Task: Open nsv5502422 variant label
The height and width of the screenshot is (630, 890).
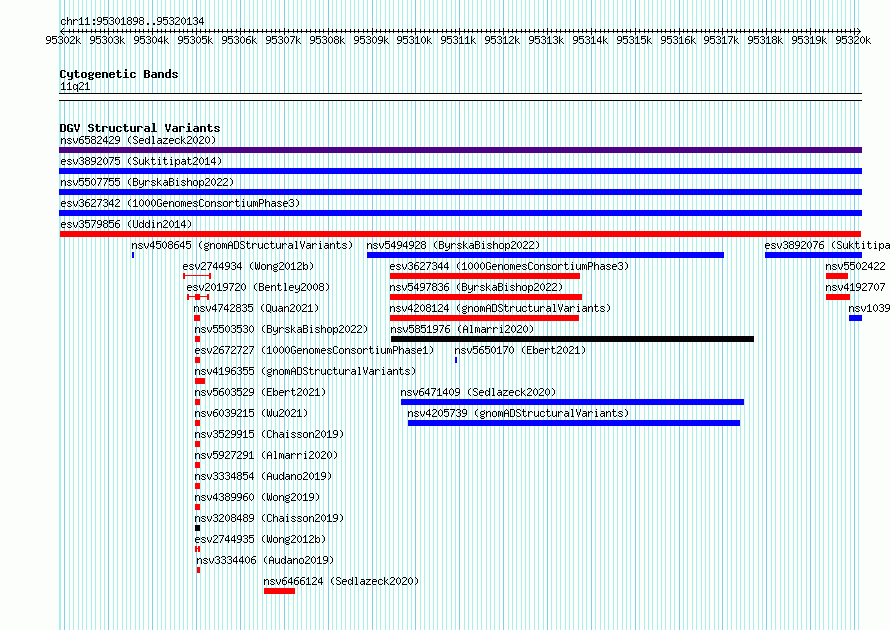Action: point(855,266)
